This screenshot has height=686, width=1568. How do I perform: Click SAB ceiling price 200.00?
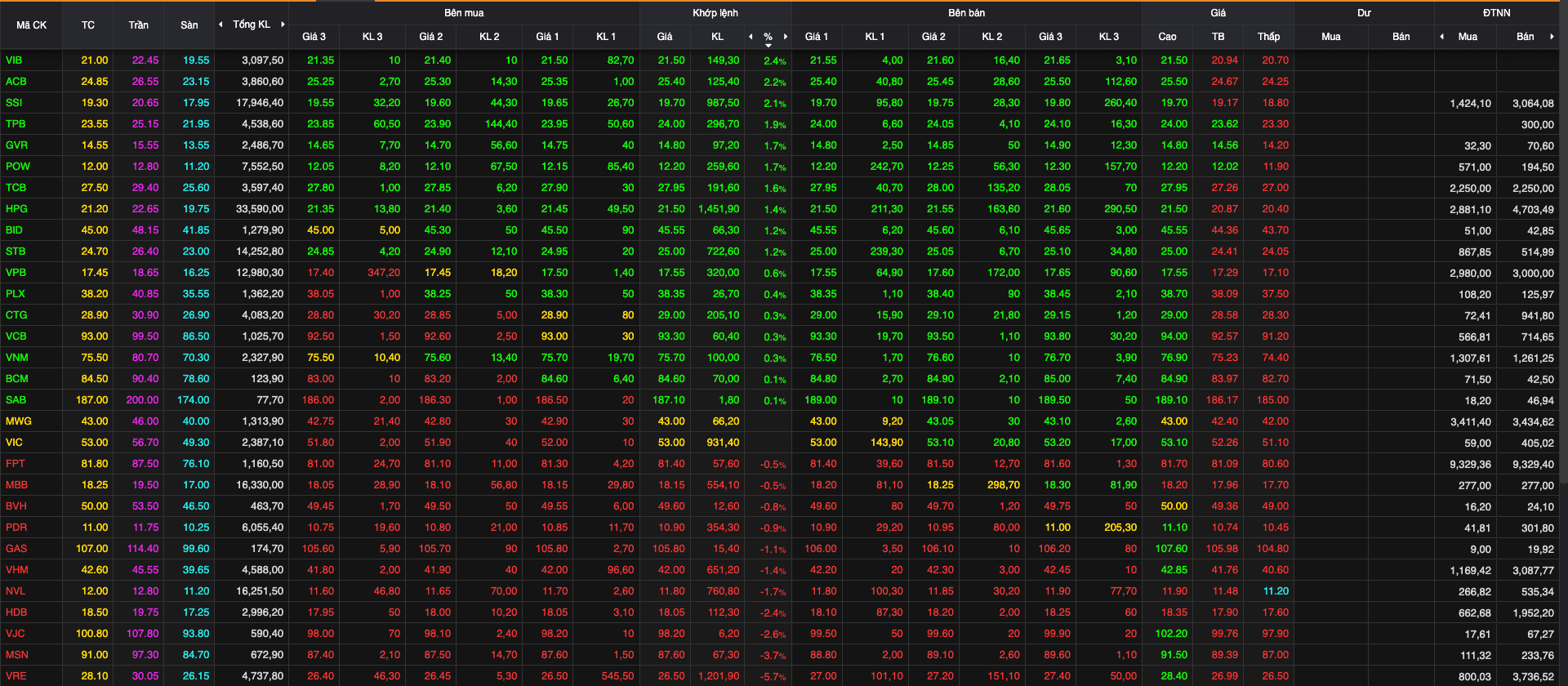click(142, 400)
